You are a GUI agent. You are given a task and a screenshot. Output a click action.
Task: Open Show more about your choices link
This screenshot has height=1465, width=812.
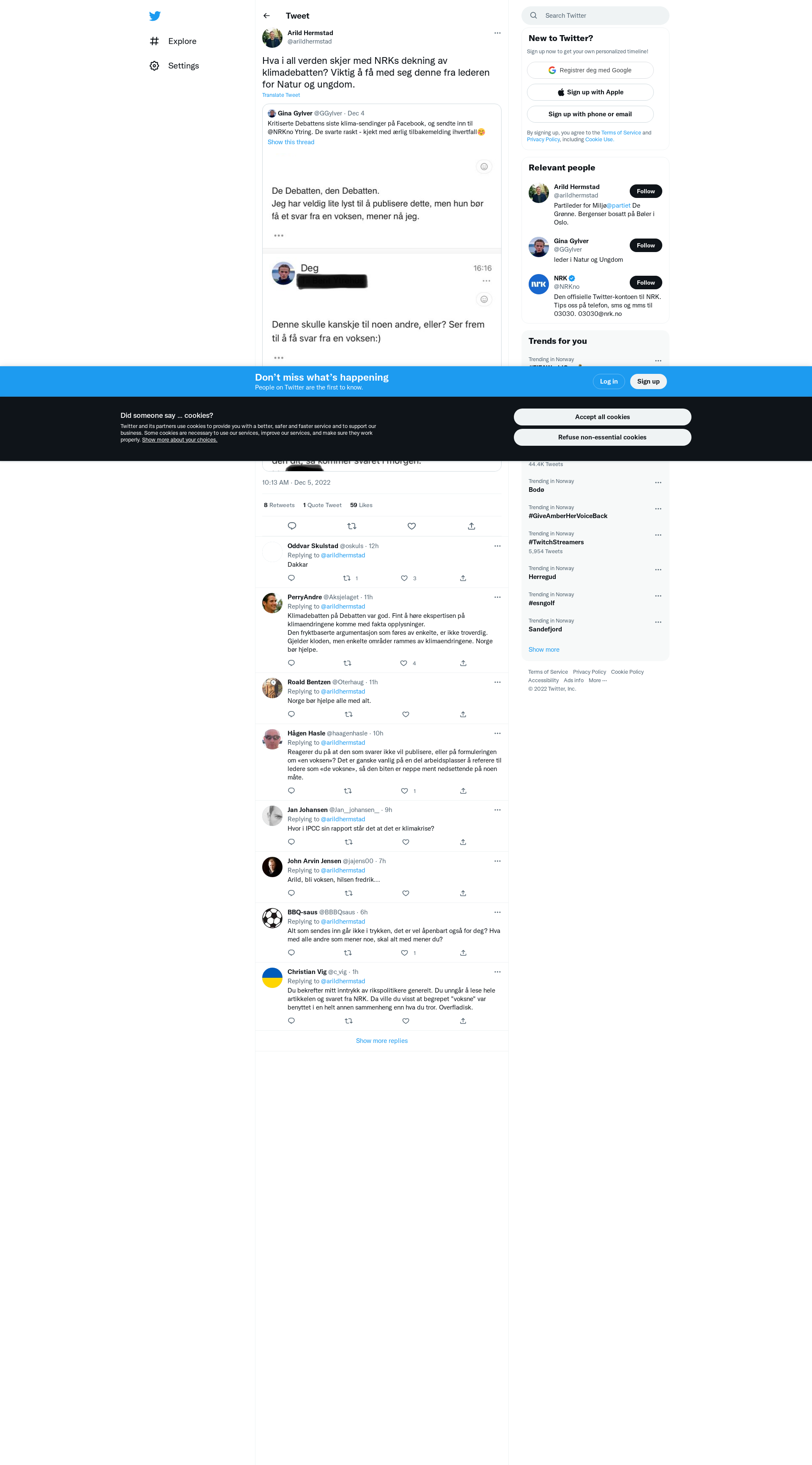point(180,439)
